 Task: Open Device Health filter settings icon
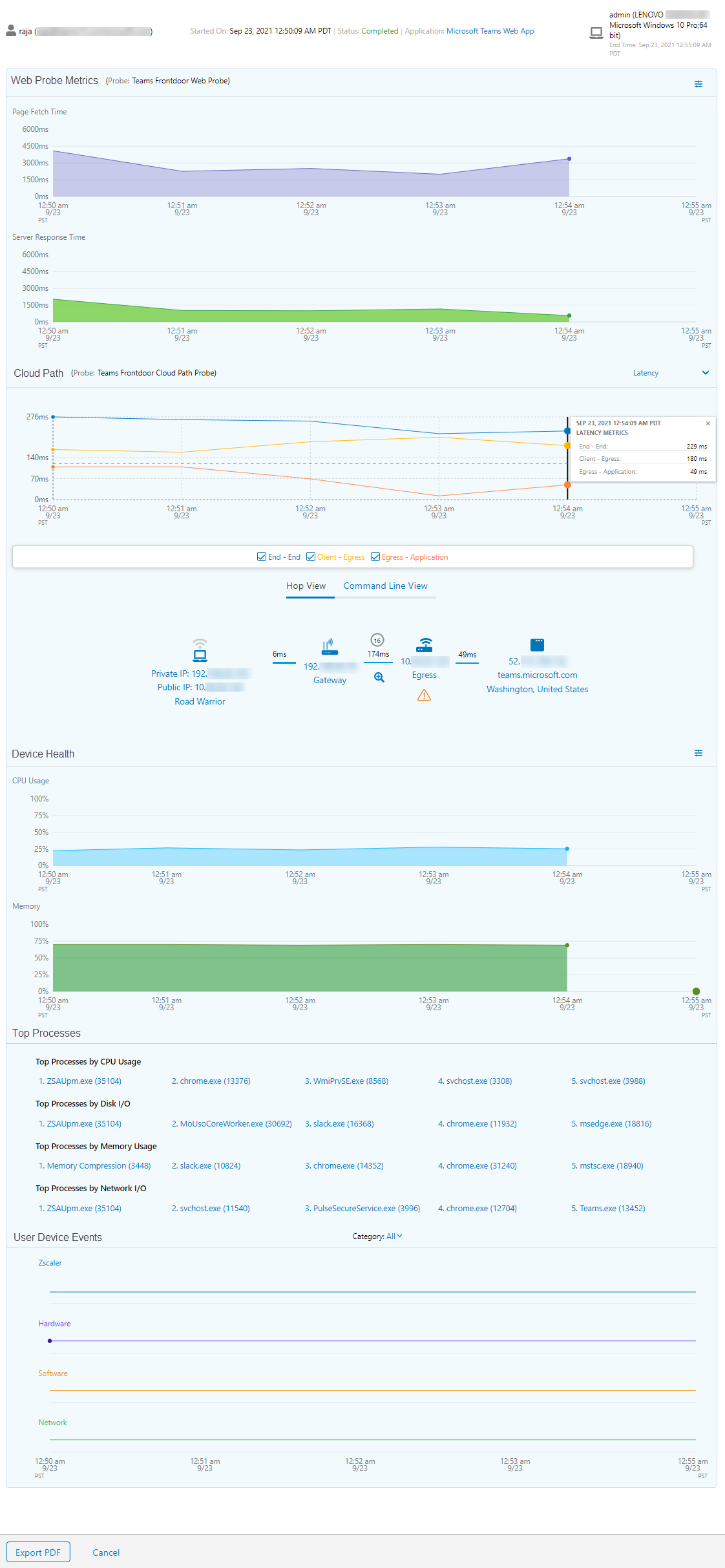pyautogui.click(x=699, y=753)
